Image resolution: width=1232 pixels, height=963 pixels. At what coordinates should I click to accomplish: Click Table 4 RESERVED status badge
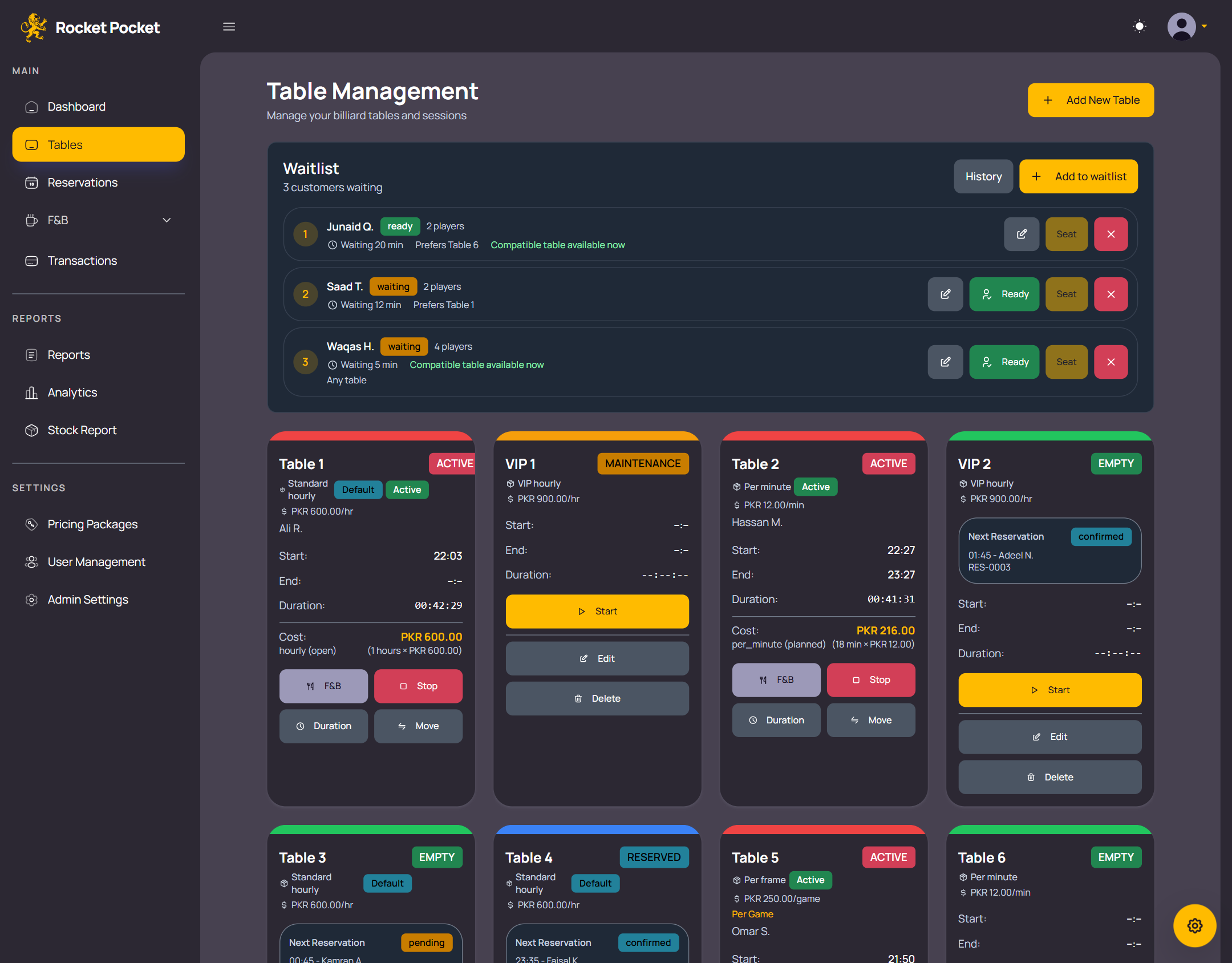pyautogui.click(x=654, y=857)
